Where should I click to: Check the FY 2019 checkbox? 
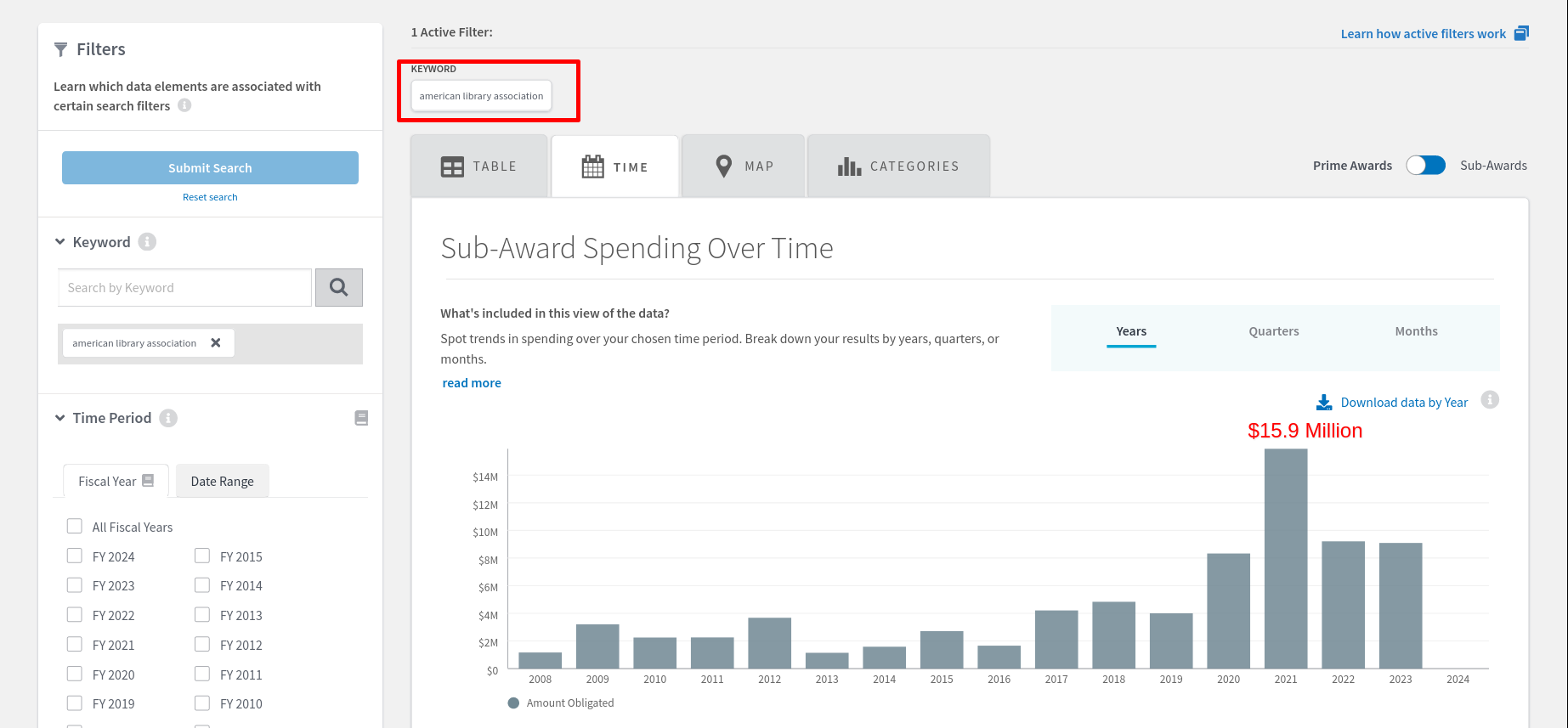click(x=75, y=703)
